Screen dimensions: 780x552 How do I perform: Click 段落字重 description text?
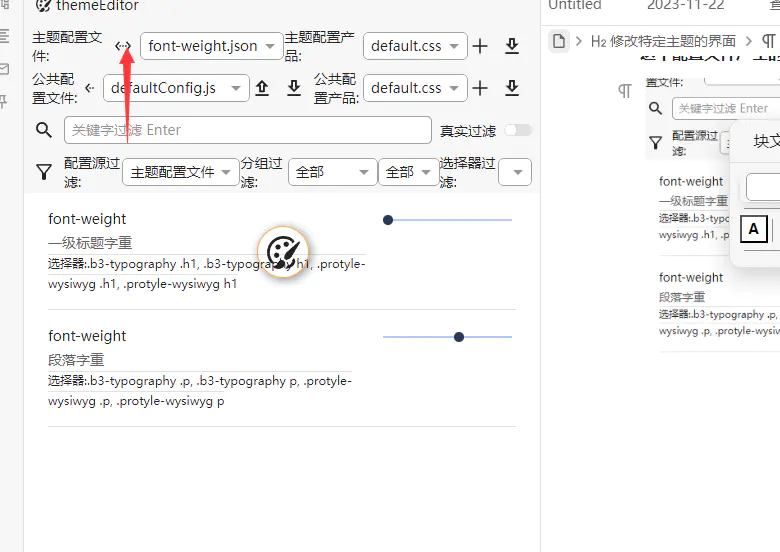tap(76, 360)
